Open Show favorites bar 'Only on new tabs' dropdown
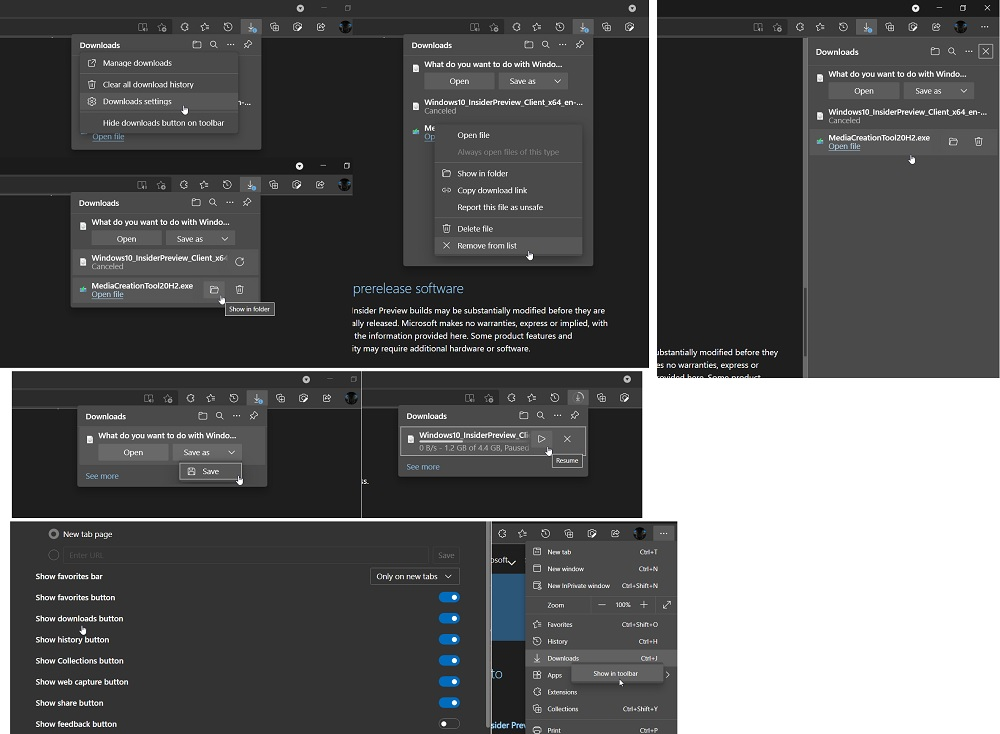1000x734 pixels. pos(415,576)
